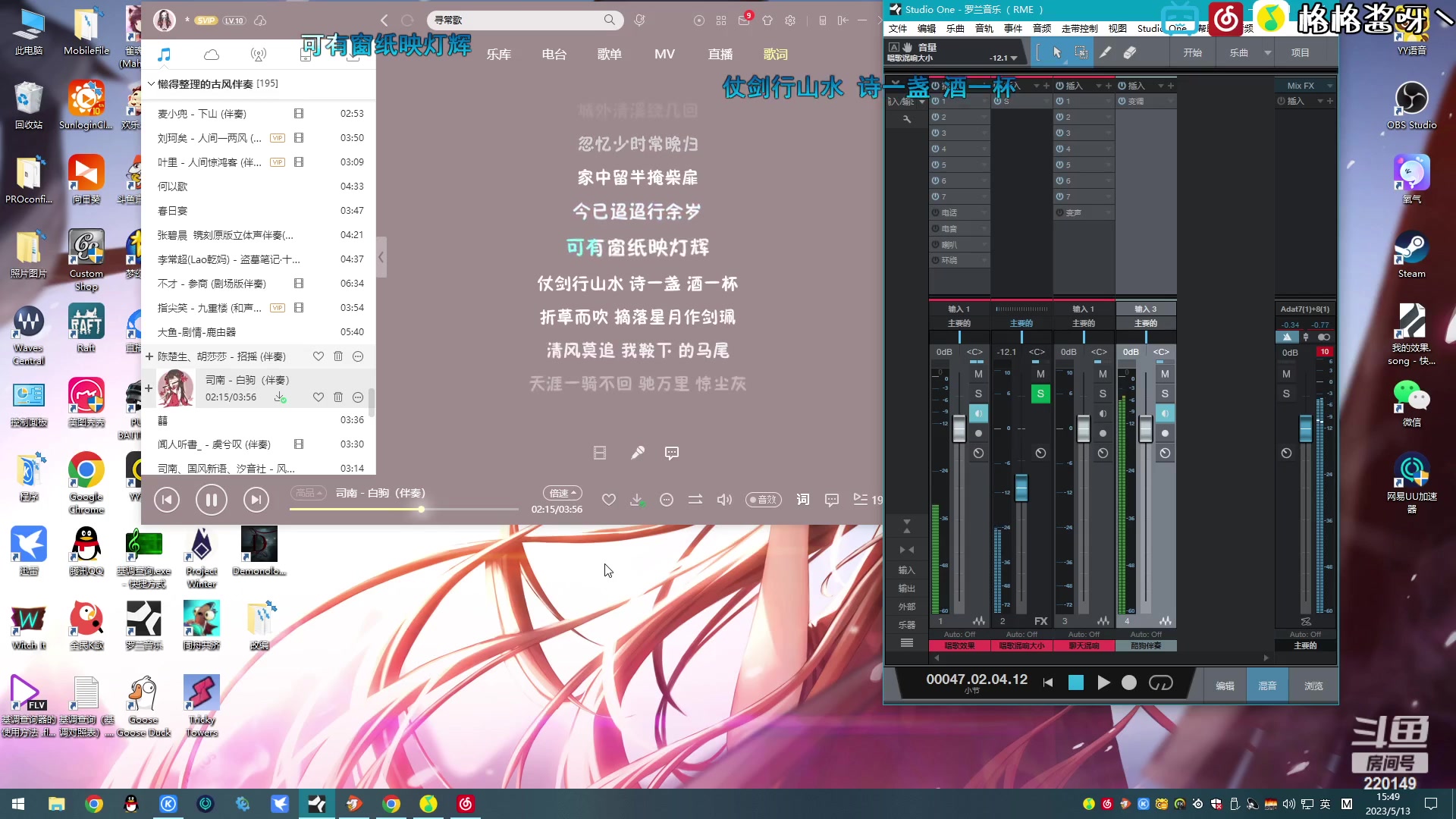The height and width of the screenshot is (819, 1456).
Task: Open the Mix FX dropdown
Action: tap(1329, 86)
